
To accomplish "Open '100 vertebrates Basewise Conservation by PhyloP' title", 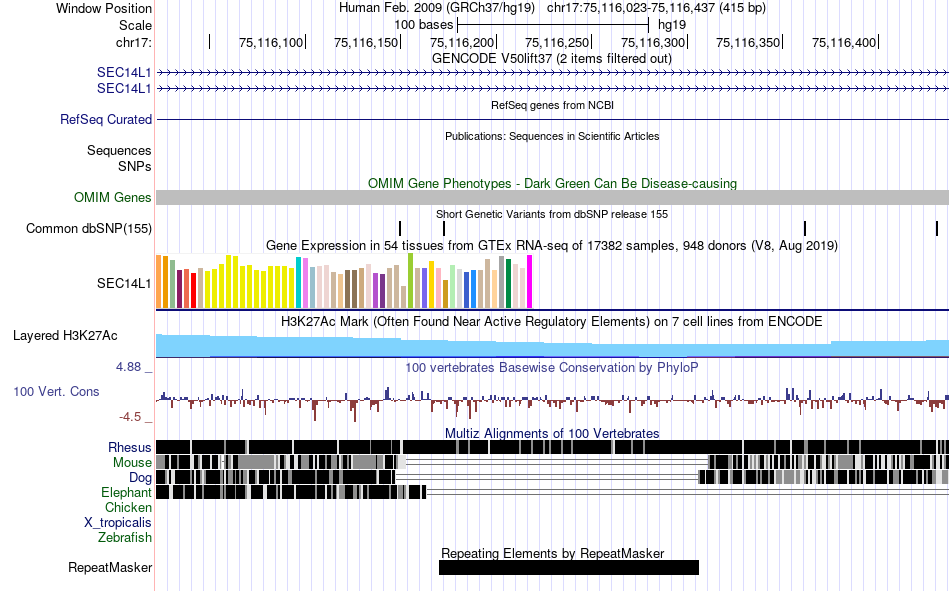I will coord(552,368).
